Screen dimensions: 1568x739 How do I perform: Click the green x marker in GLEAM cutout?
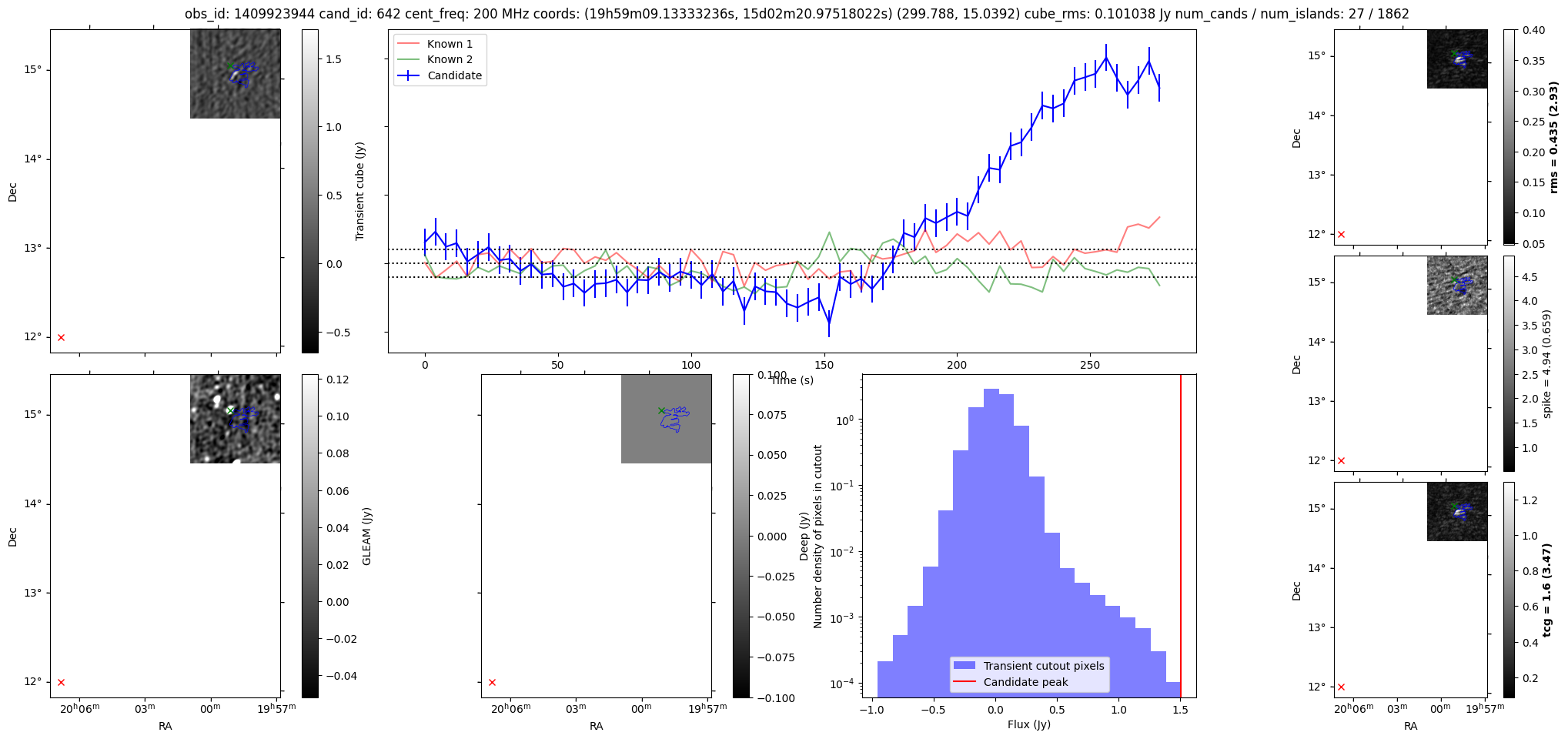pos(229,410)
